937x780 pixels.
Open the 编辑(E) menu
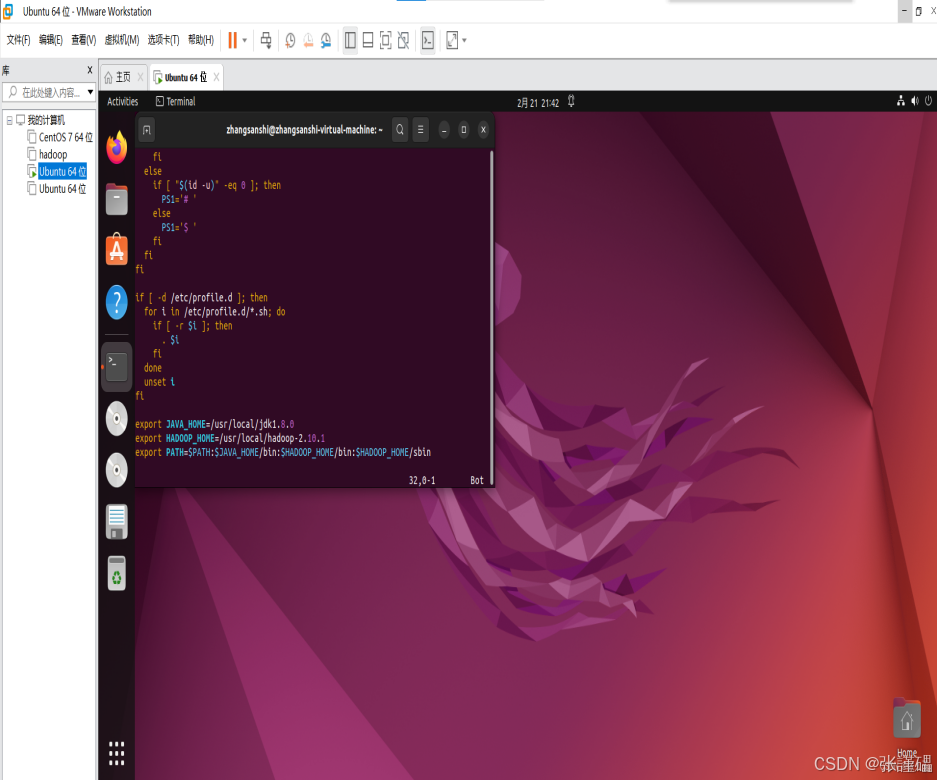pyautogui.click(x=51, y=40)
